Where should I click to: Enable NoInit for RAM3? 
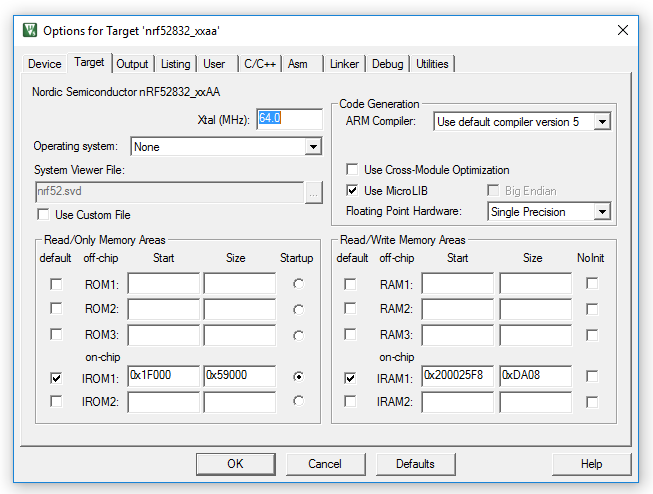(592, 335)
